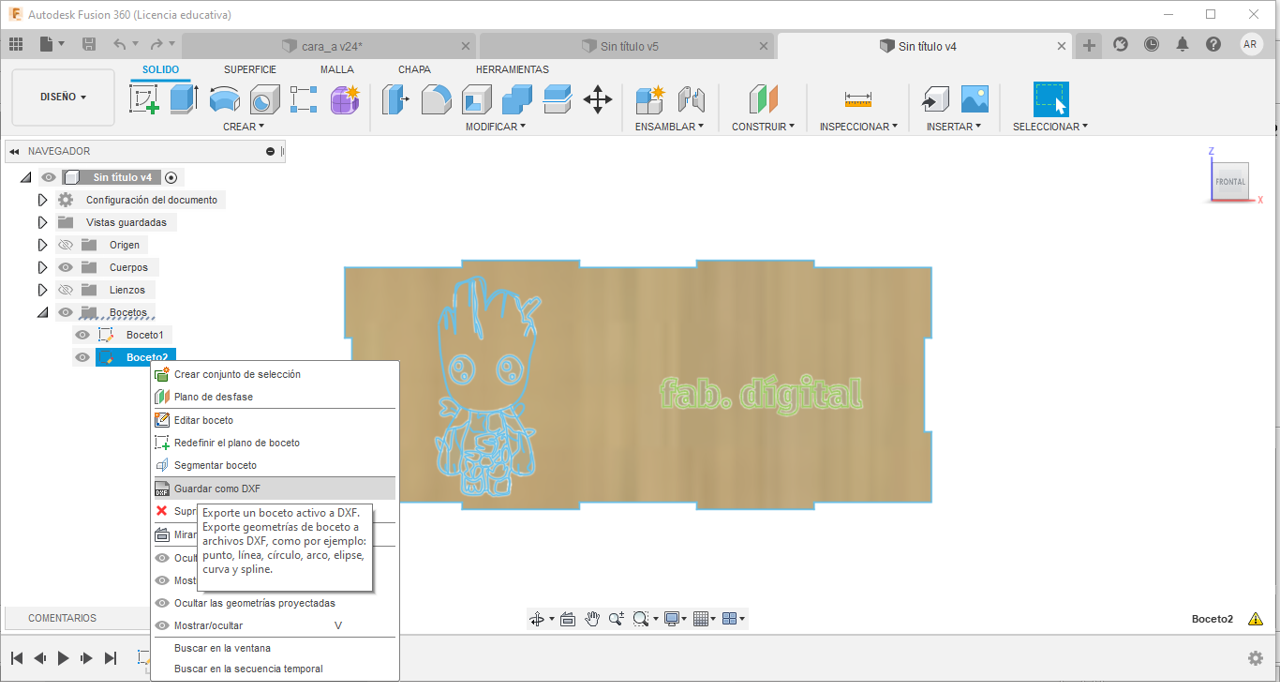Viewport: 1280px width, 682px height.
Task: Select the Rectangular Pattern tool
Action: [304, 99]
